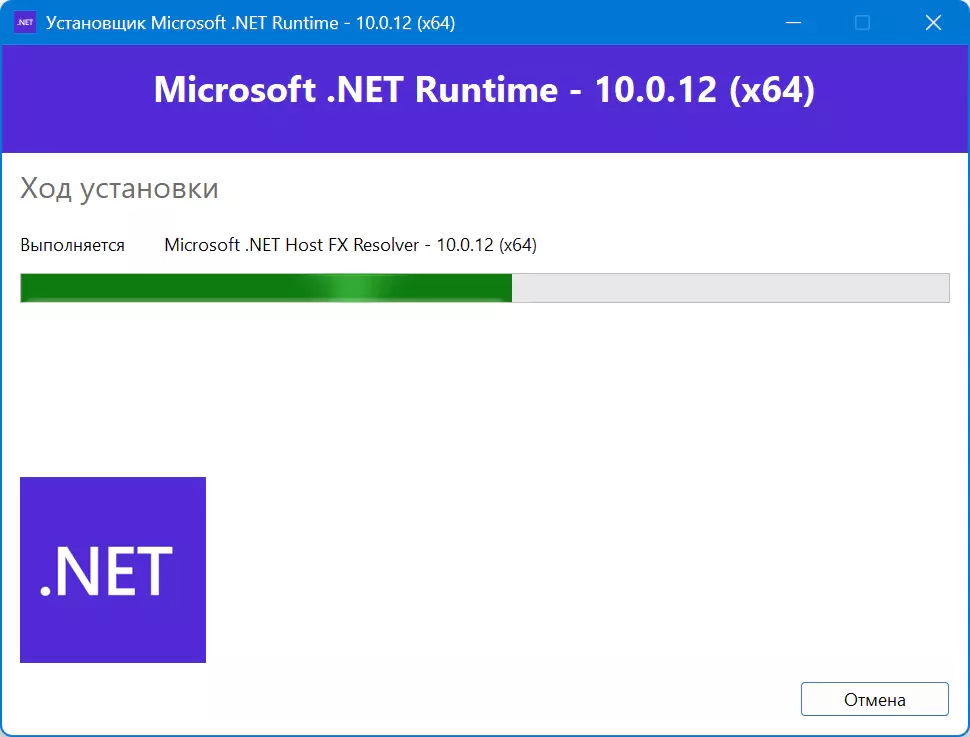Click the bright glow highlight on progress bar
The image size is (970, 737).
[351, 288]
